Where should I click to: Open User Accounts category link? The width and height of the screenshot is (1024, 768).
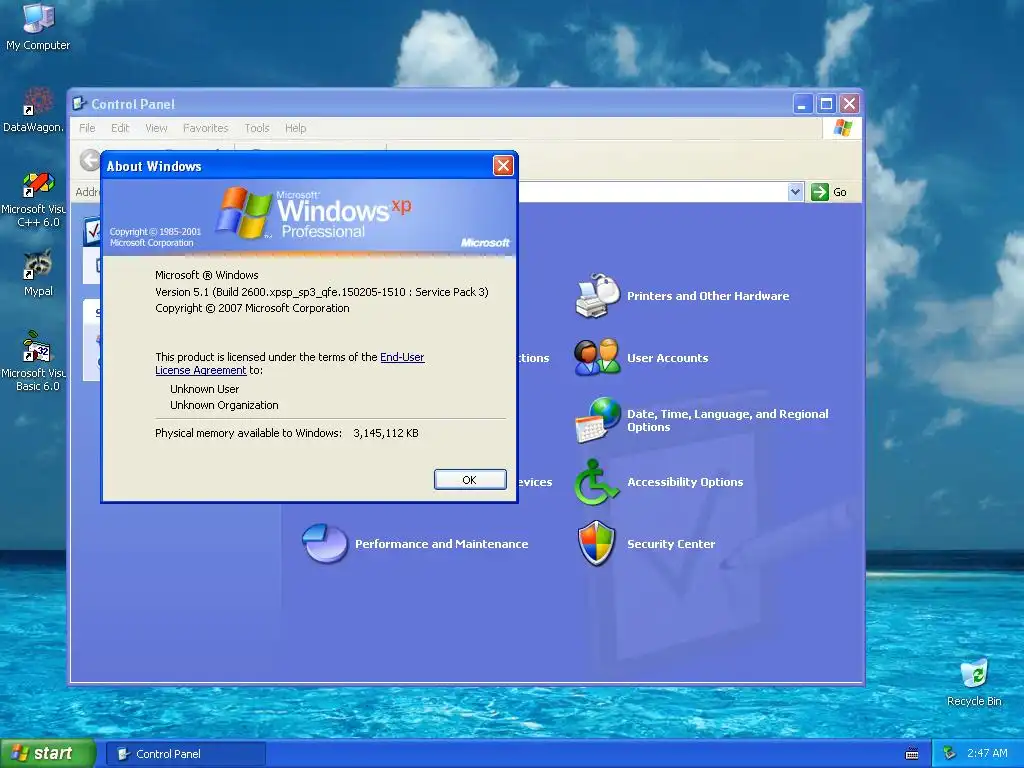click(667, 358)
